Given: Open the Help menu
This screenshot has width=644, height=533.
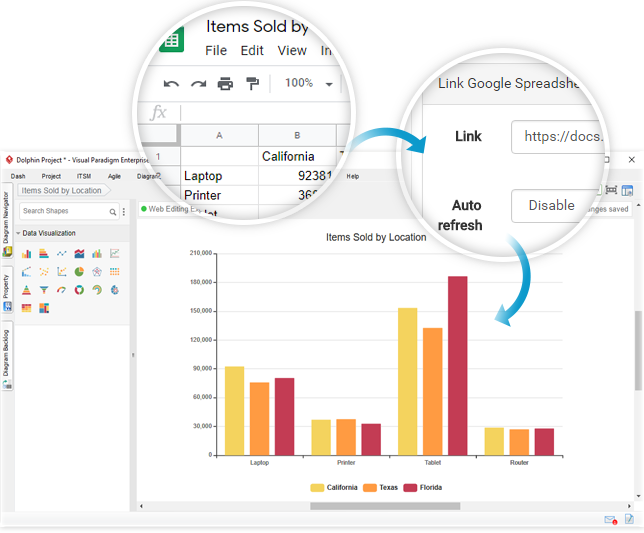Looking at the screenshot, I should click(x=353, y=176).
